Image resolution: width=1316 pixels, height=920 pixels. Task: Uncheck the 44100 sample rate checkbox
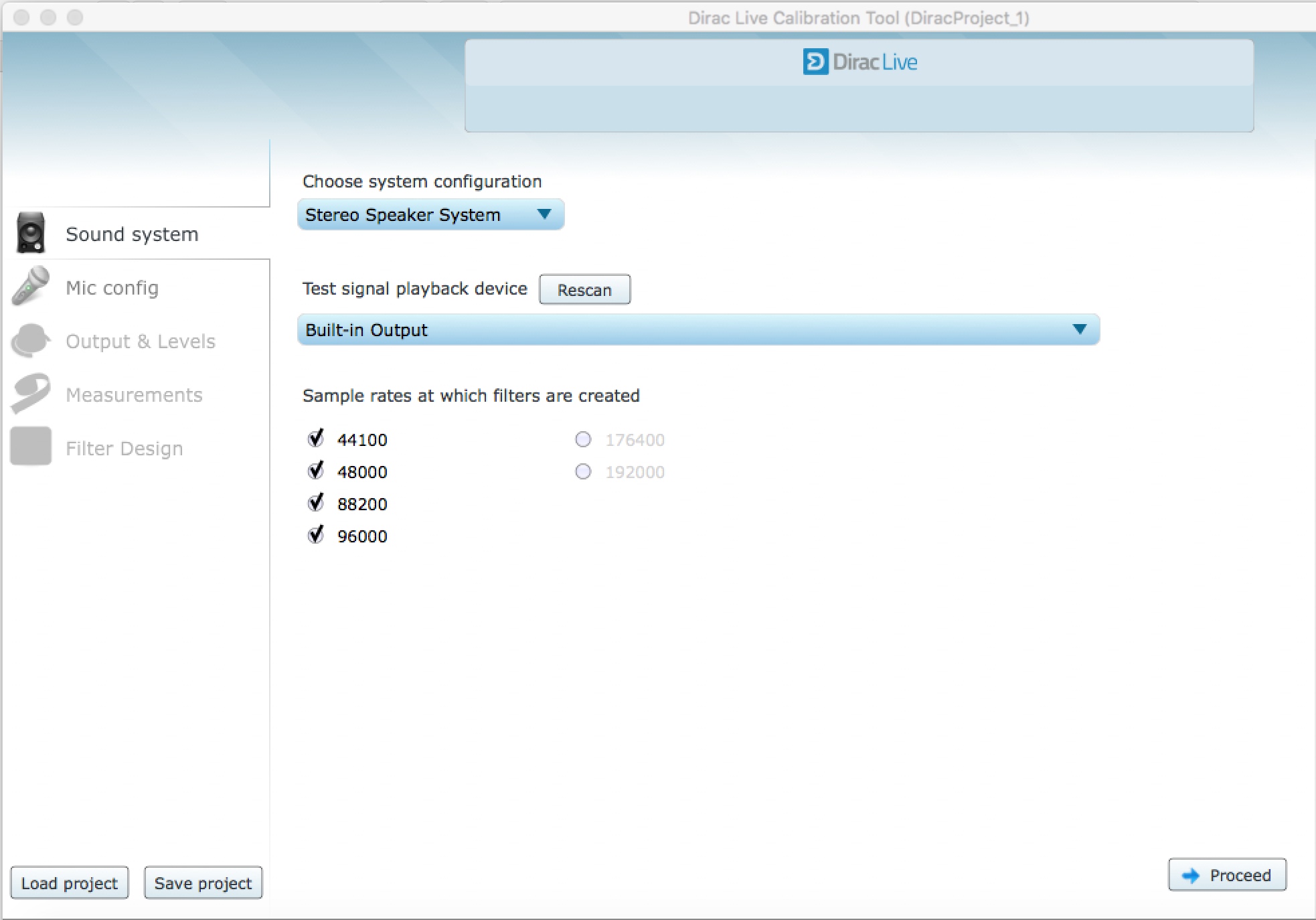[x=316, y=439]
